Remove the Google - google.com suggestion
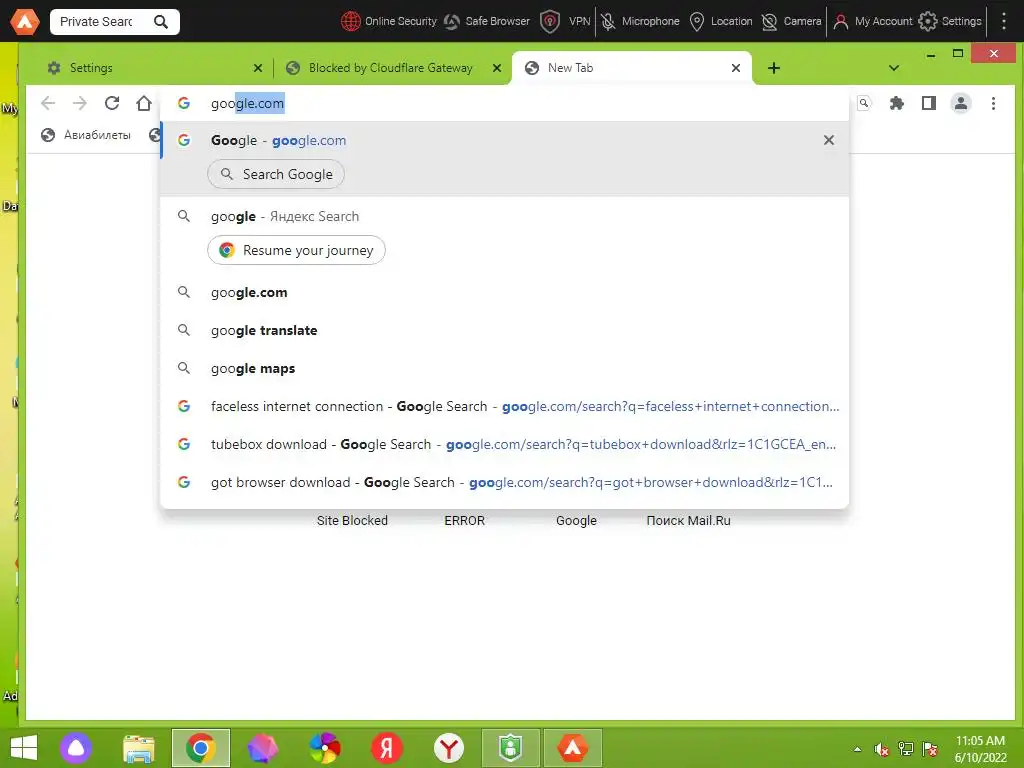The height and width of the screenshot is (768, 1024). click(x=829, y=140)
